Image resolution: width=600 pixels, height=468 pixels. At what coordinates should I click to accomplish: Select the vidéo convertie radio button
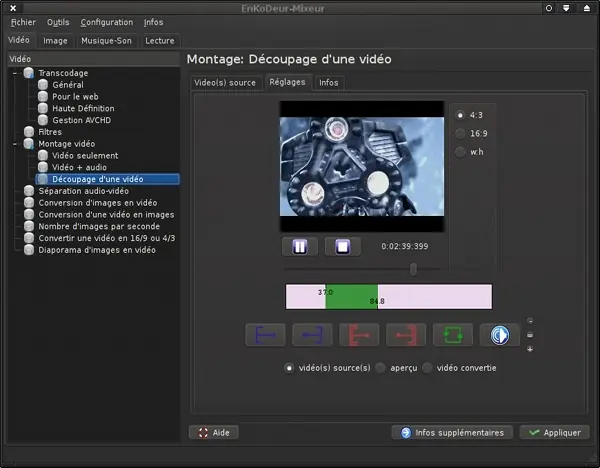click(x=428, y=368)
